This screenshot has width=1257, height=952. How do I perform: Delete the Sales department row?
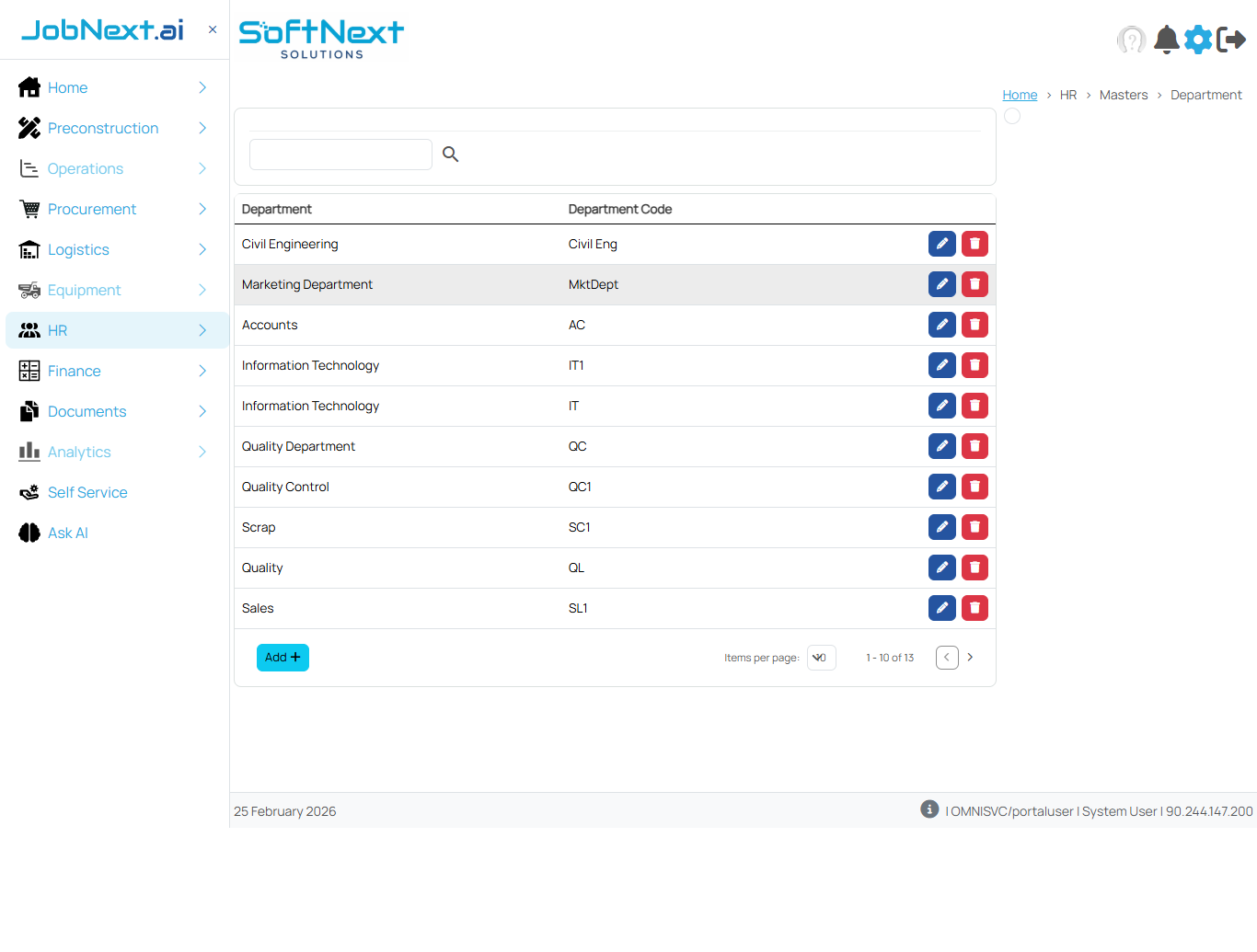[974, 608]
